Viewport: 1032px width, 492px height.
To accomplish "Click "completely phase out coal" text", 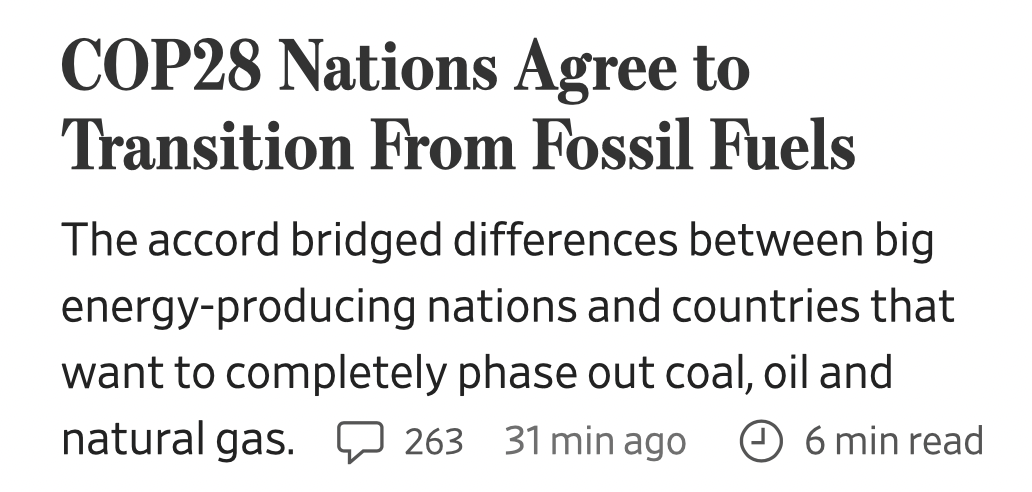I will tap(488, 374).
